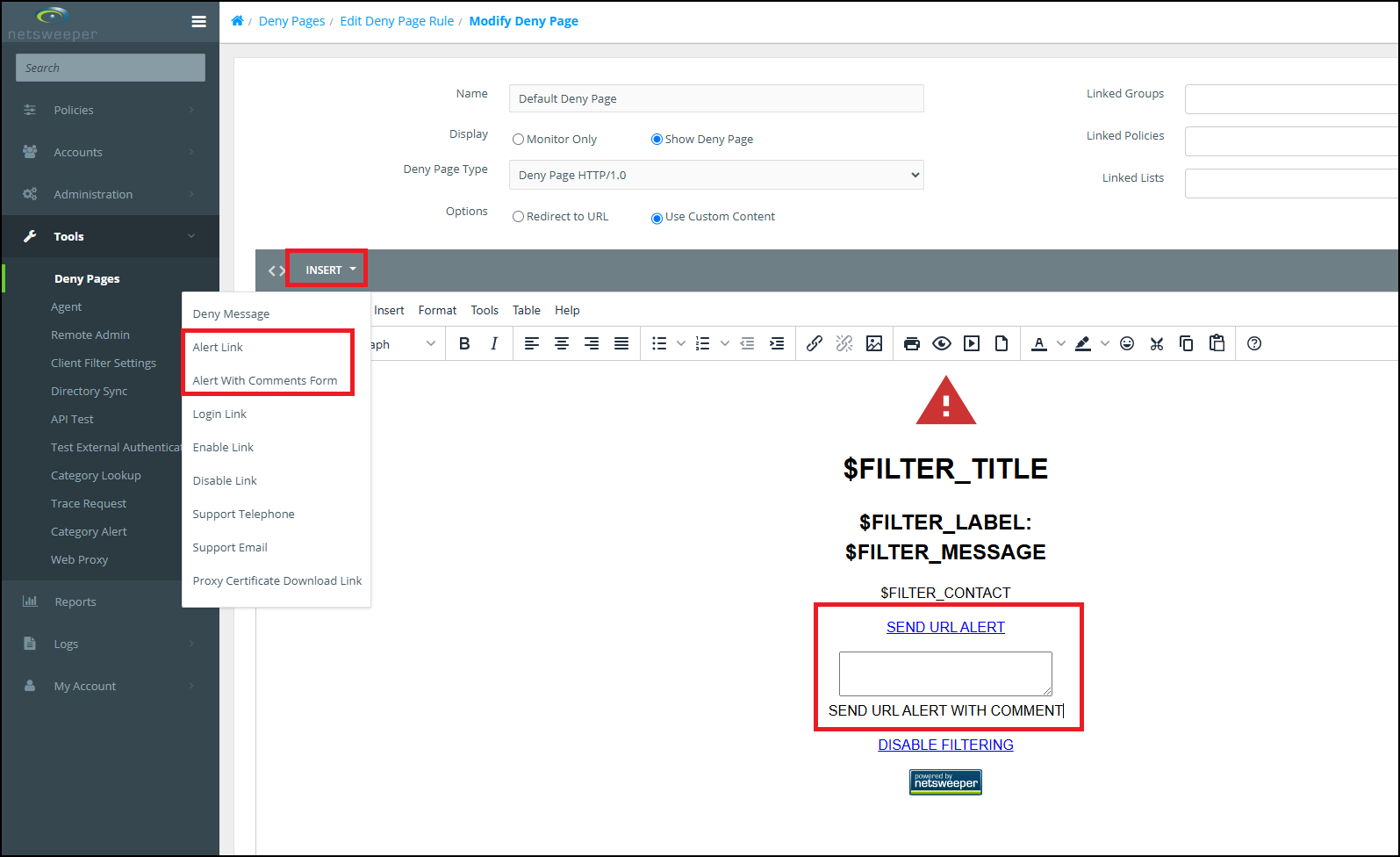
Task: Open editor Table menu
Action: click(527, 310)
